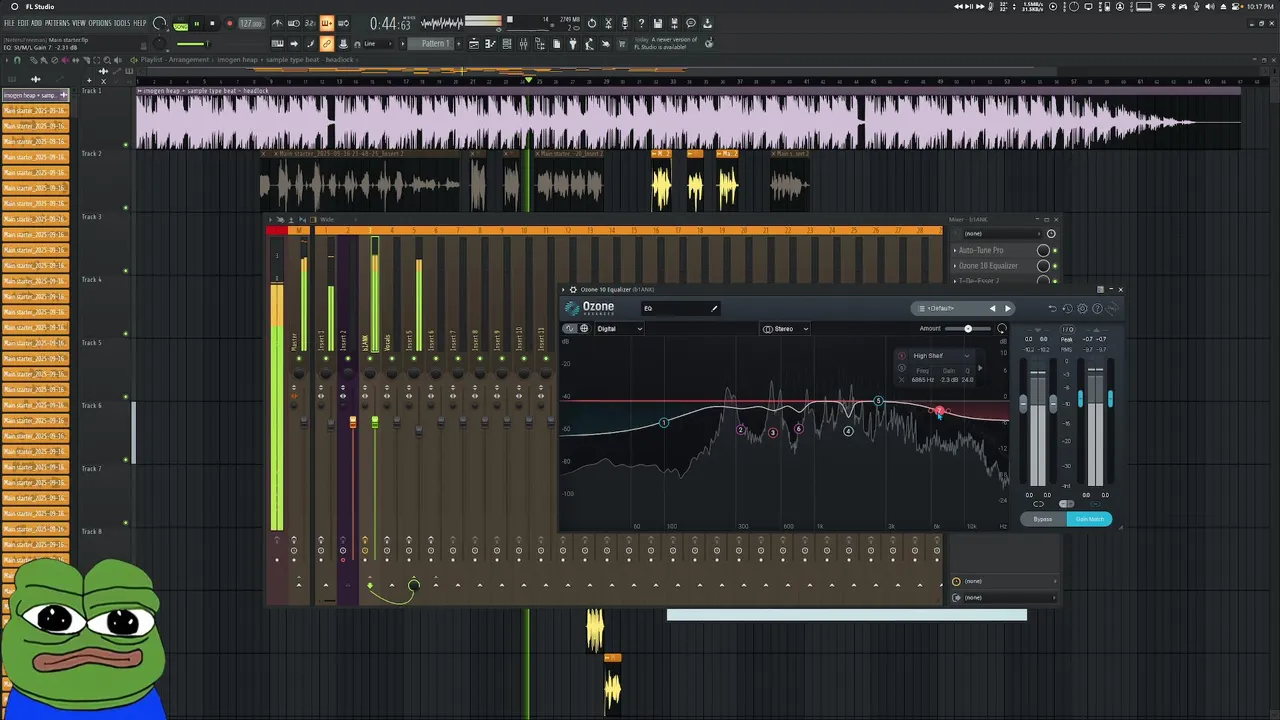The height and width of the screenshot is (720, 1280).
Task: Toggle the metronome icon
Action: [x=278, y=23]
